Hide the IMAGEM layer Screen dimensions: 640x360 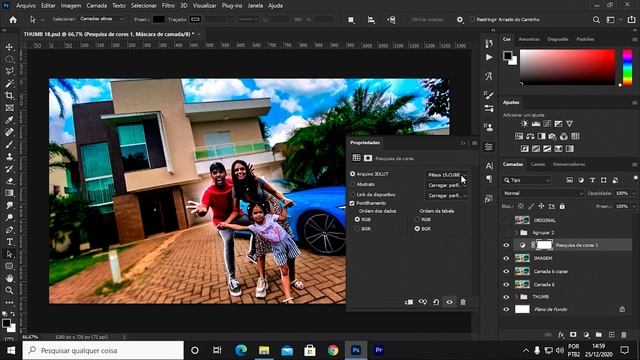pyautogui.click(x=506, y=258)
